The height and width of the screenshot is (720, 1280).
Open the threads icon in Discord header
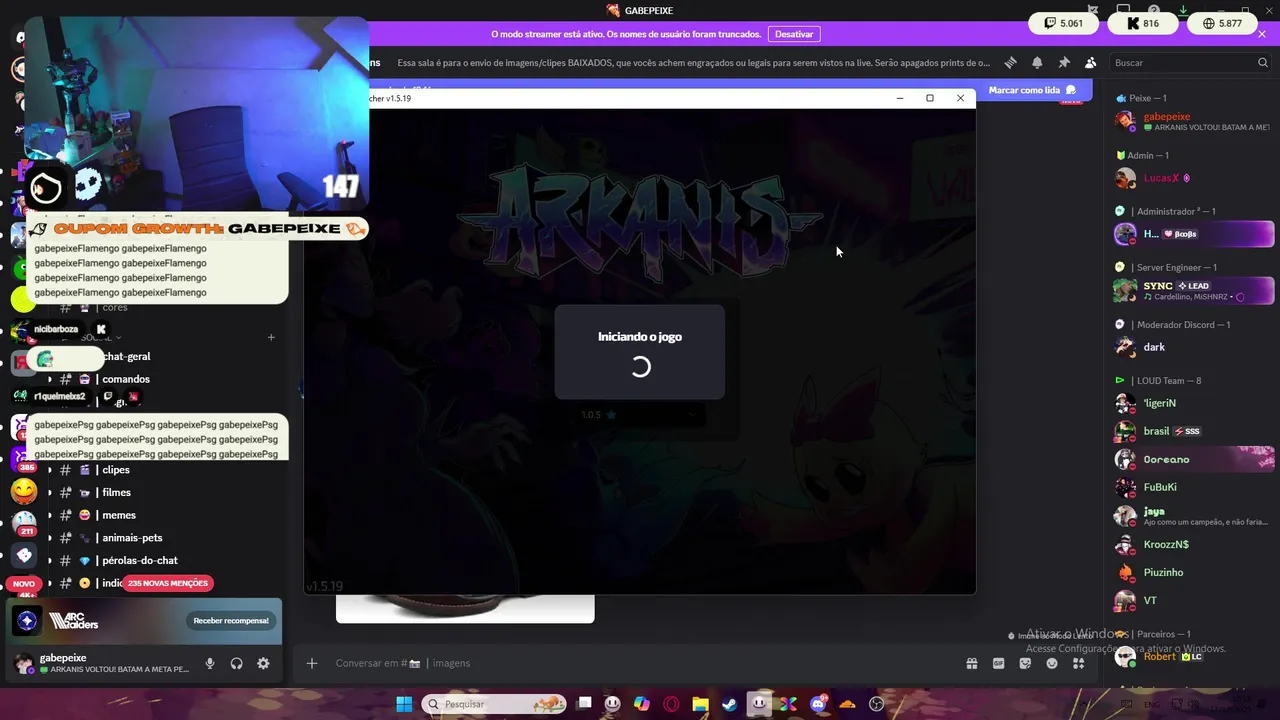pyautogui.click(x=1010, y=62)
